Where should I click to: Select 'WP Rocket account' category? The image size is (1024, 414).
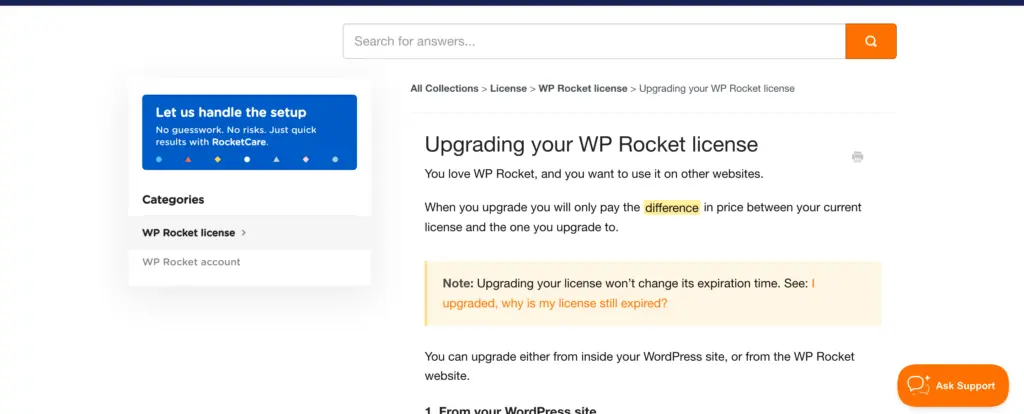coord(191,262)
